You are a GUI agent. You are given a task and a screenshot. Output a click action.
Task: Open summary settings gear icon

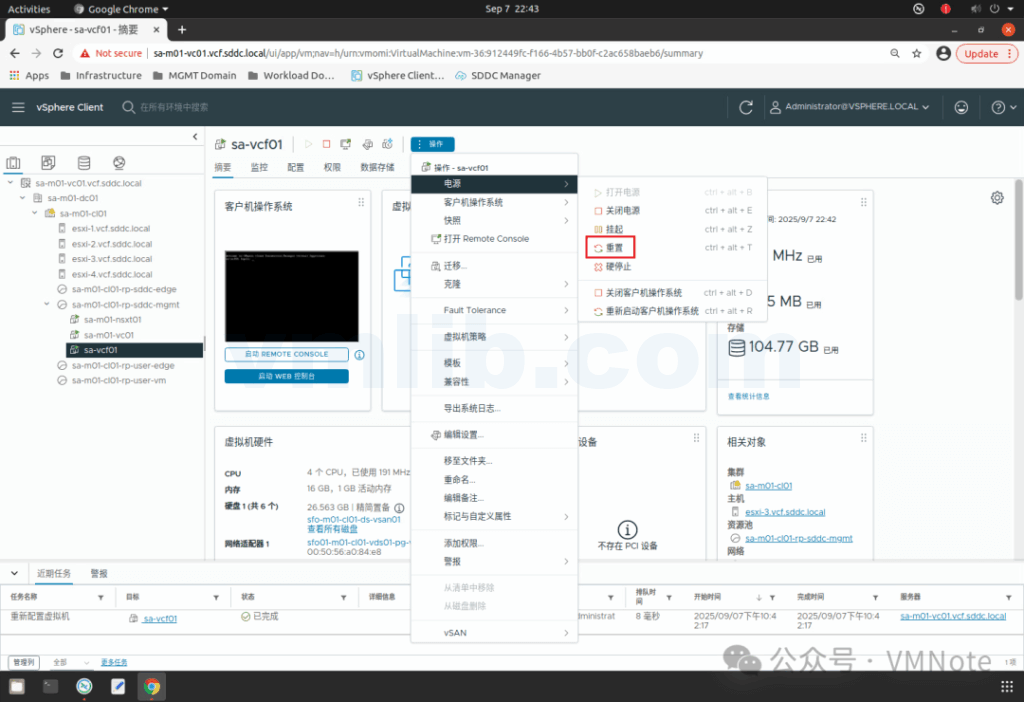pyautogui.click(x=996, y=198)
